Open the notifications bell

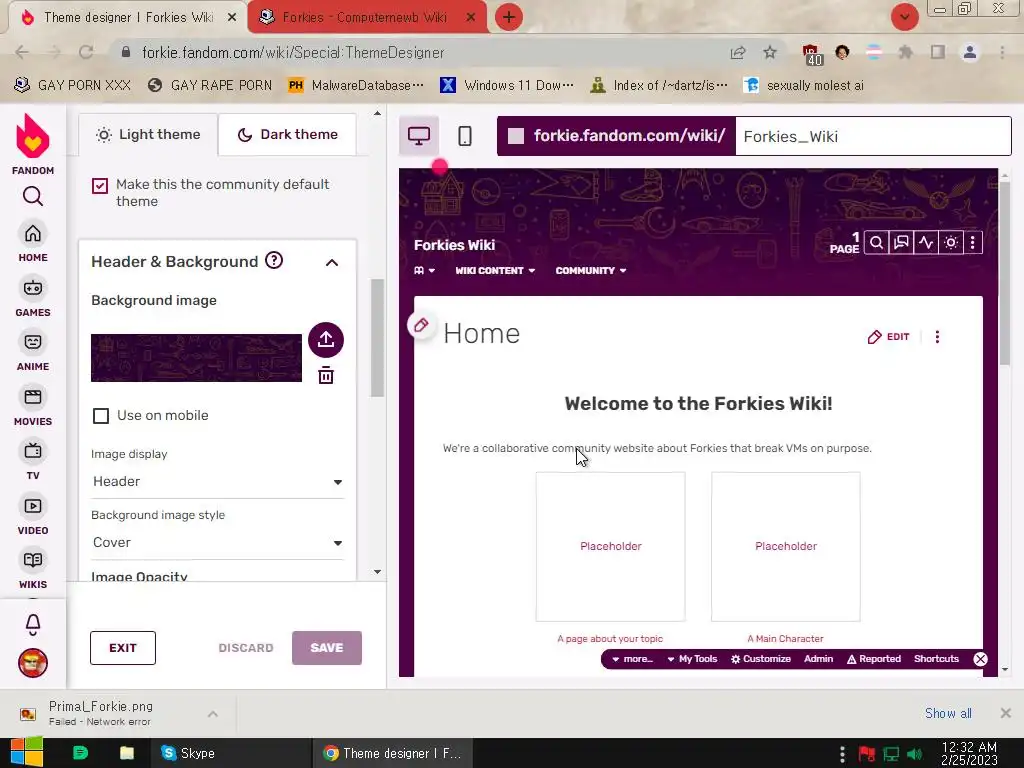pyautogui.click(x=33, y=624)
